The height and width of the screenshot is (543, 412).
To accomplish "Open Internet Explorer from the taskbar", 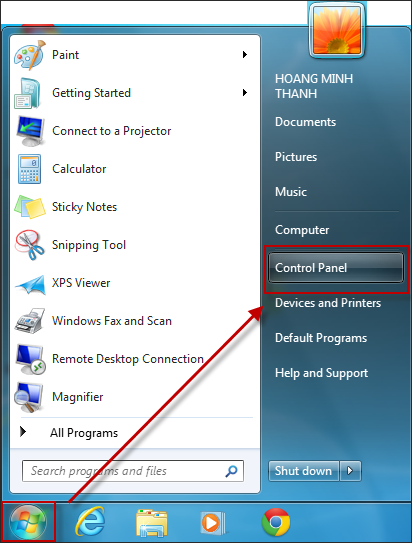I will (90, 522).
